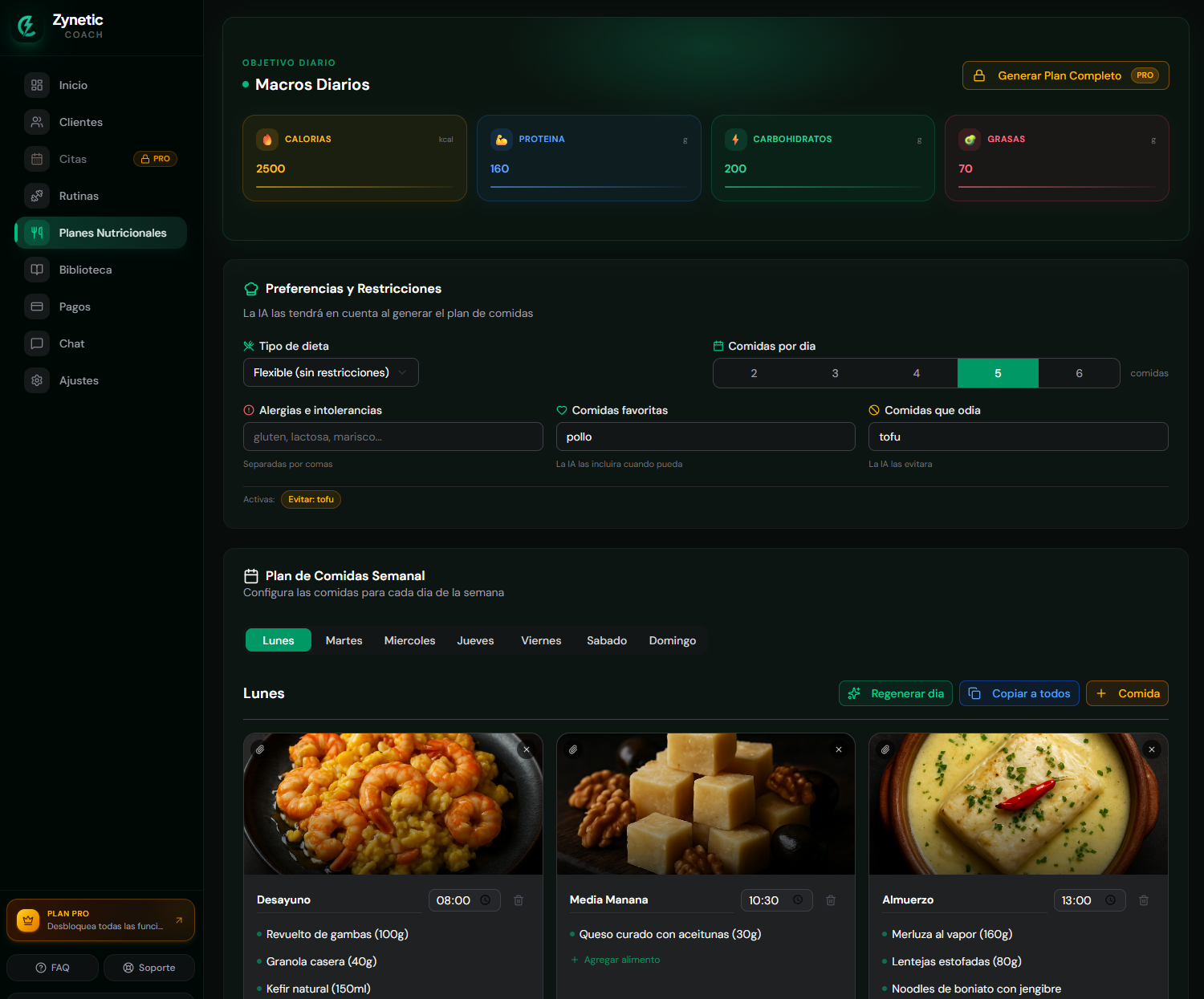Switch to the Lunes tab

(x=279, y=640)
